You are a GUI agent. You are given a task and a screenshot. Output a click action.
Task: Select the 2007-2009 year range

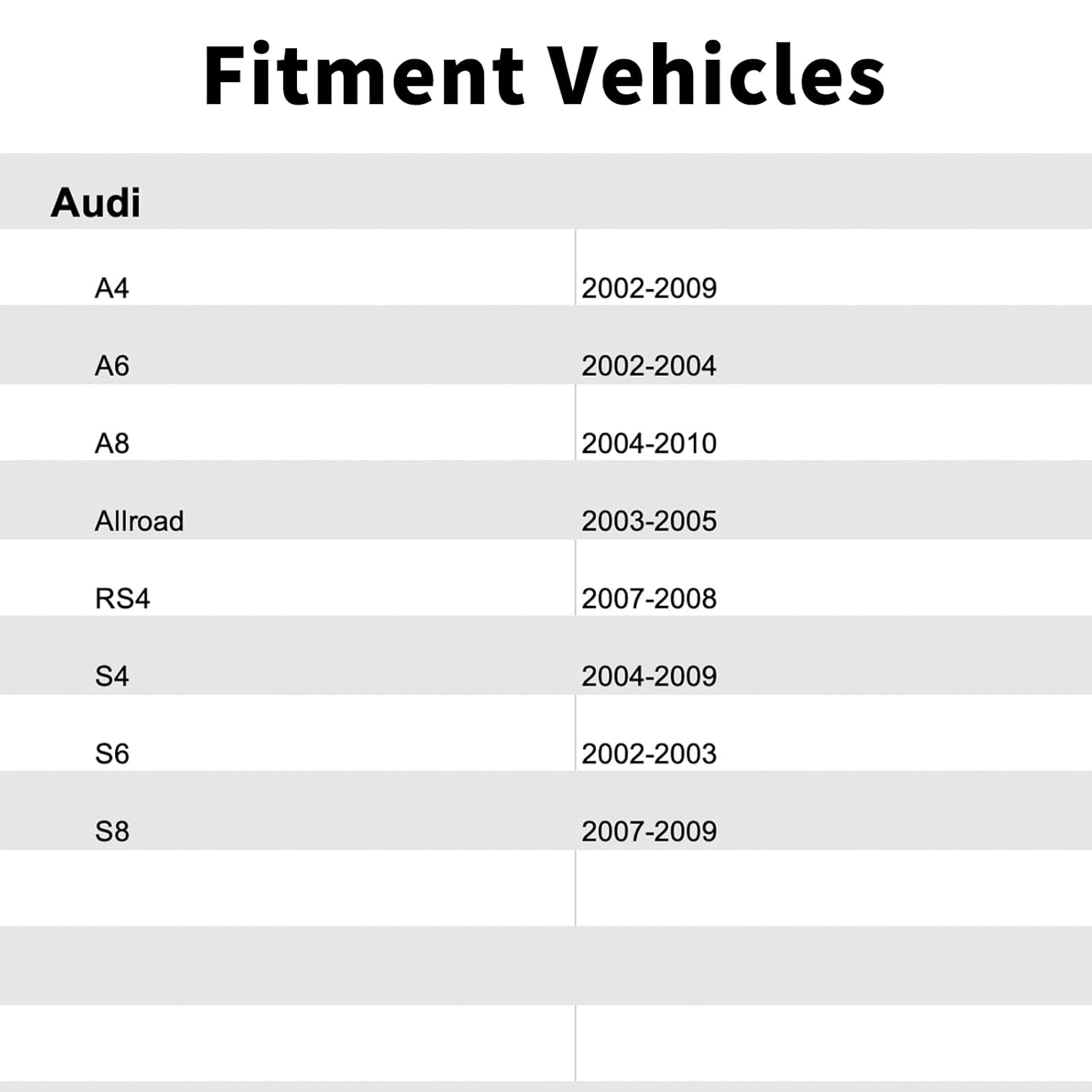click(649, 831)
